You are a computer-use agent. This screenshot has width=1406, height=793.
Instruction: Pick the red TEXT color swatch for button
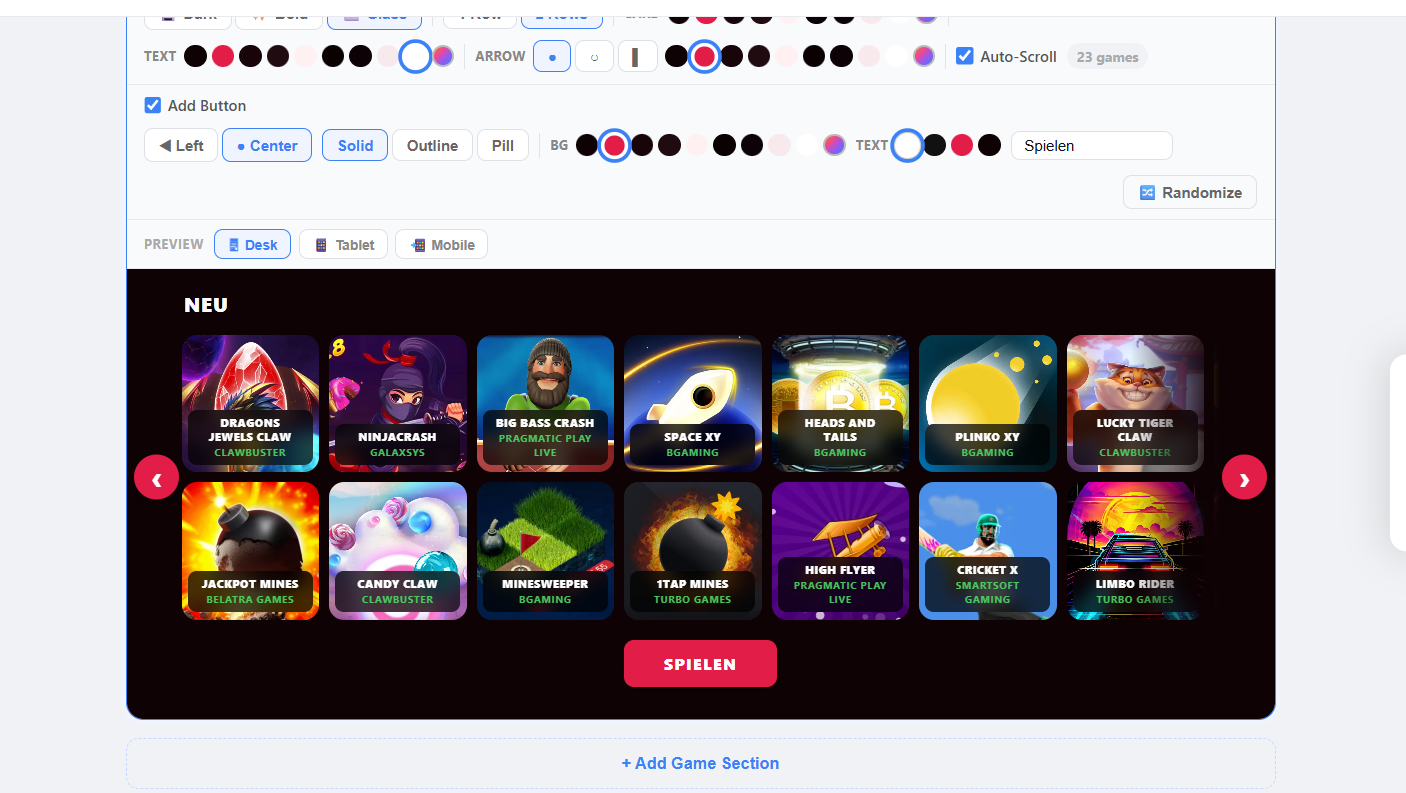961,145
